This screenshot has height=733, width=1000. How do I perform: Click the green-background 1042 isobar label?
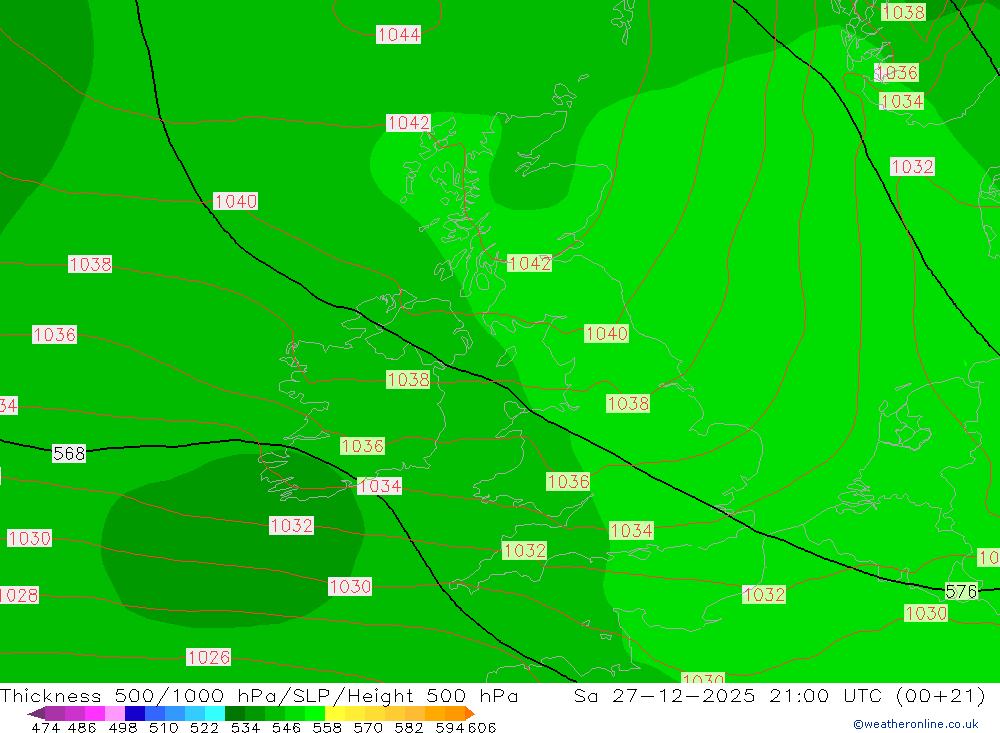pyautogui.click(x=529, y=263)
